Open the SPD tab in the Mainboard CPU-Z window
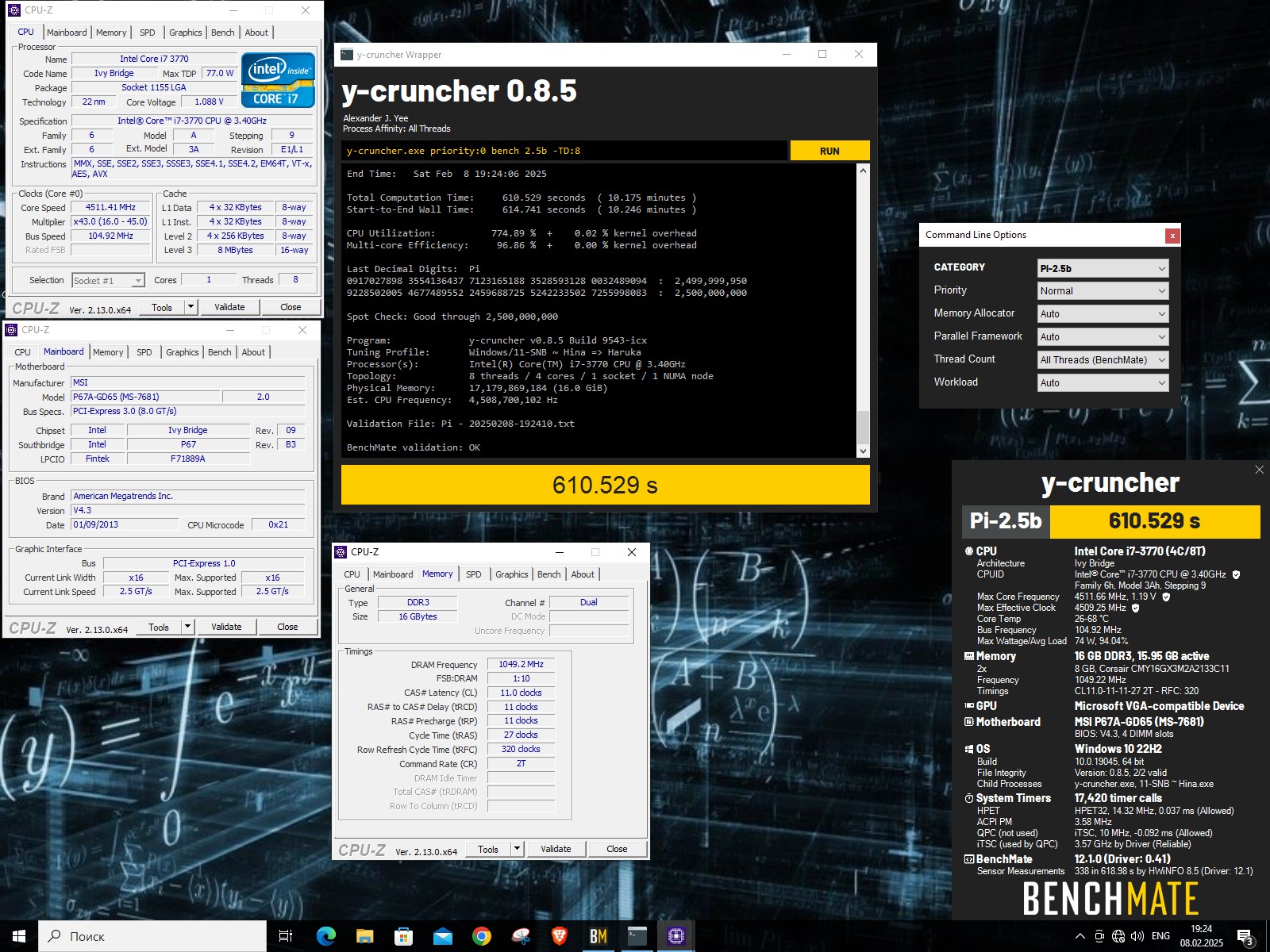1270x952 pixels. click(x=144, y=352)
